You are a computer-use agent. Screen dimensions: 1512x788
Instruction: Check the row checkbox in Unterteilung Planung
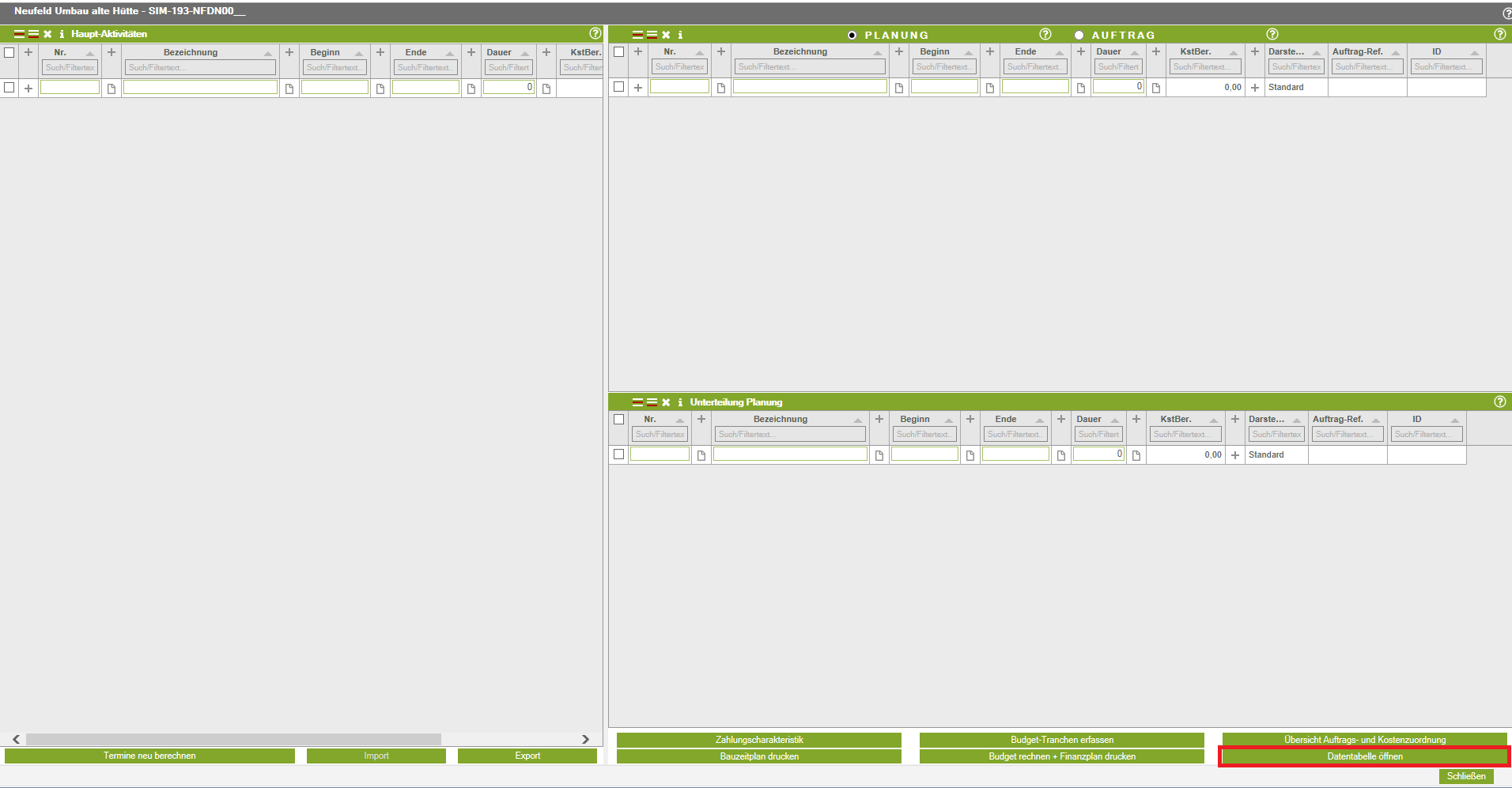pyautogui.click(x=618, y=454)
